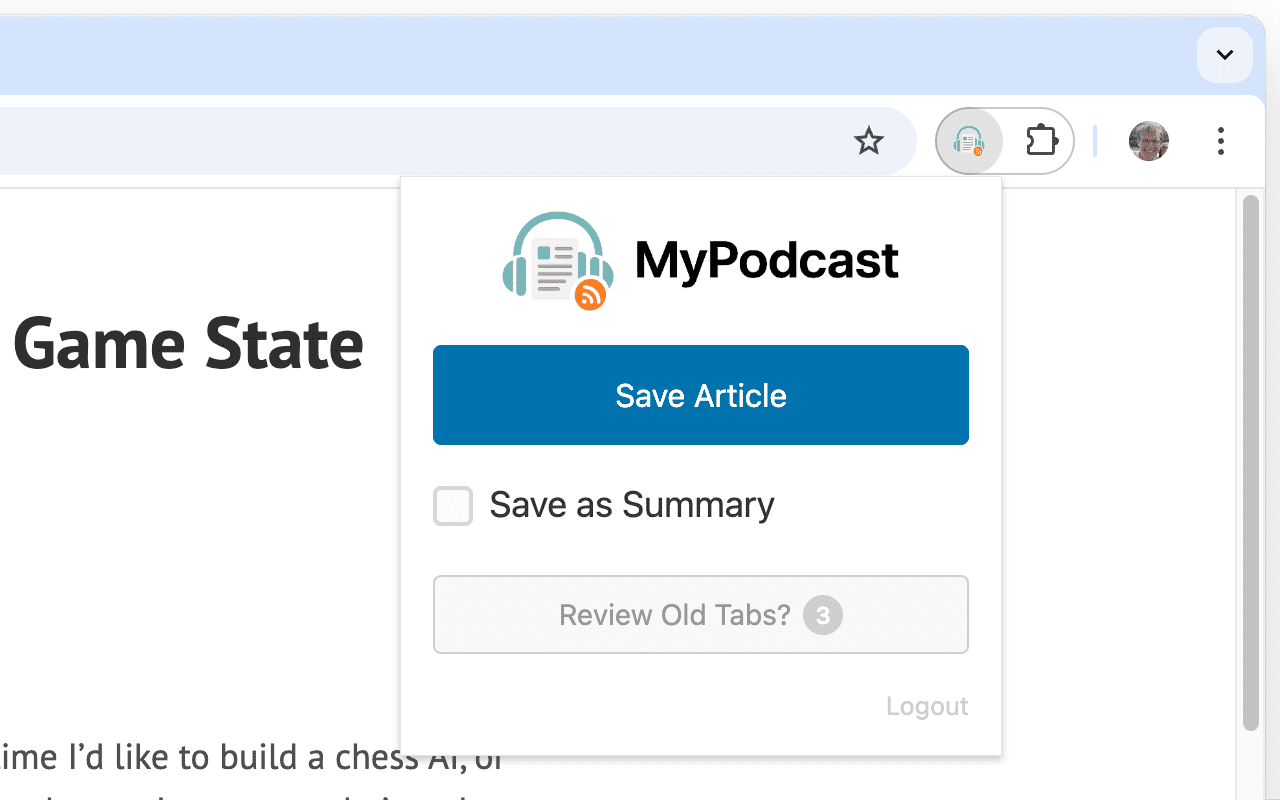Click the scrollbar track below the thumb
Screen dimensions: 1280x800
click(x=1250, y=765)
